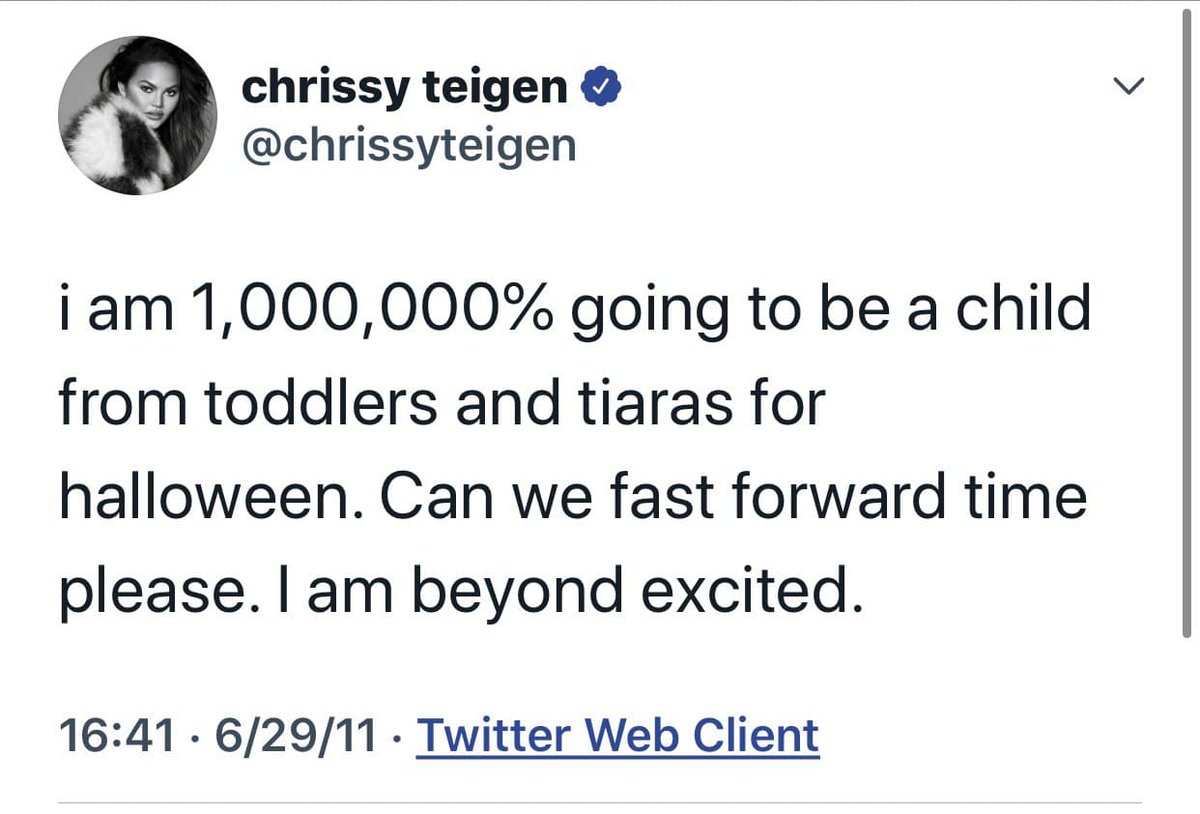Expand the tweet options chevron

(1128, 89)
